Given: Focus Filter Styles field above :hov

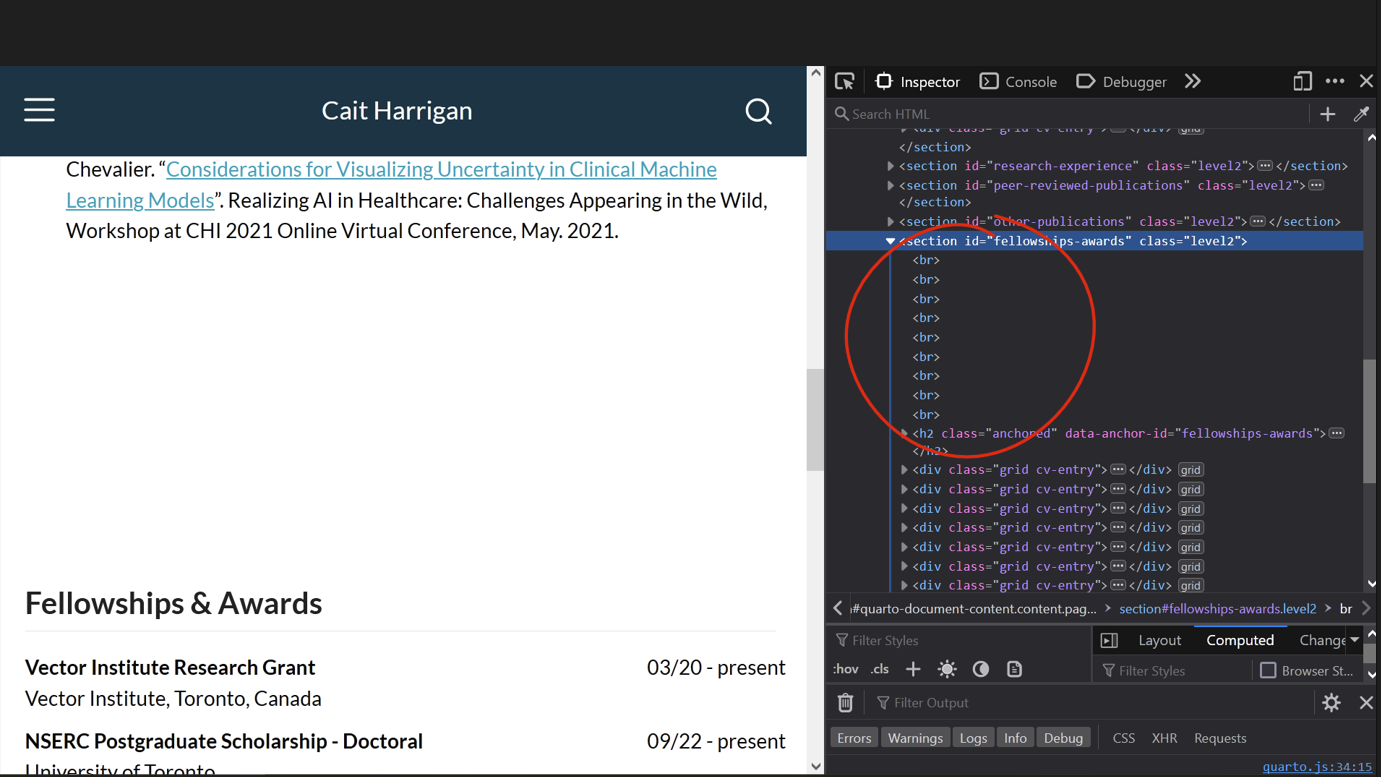Looking at the screenshot, I should (960, 640).
